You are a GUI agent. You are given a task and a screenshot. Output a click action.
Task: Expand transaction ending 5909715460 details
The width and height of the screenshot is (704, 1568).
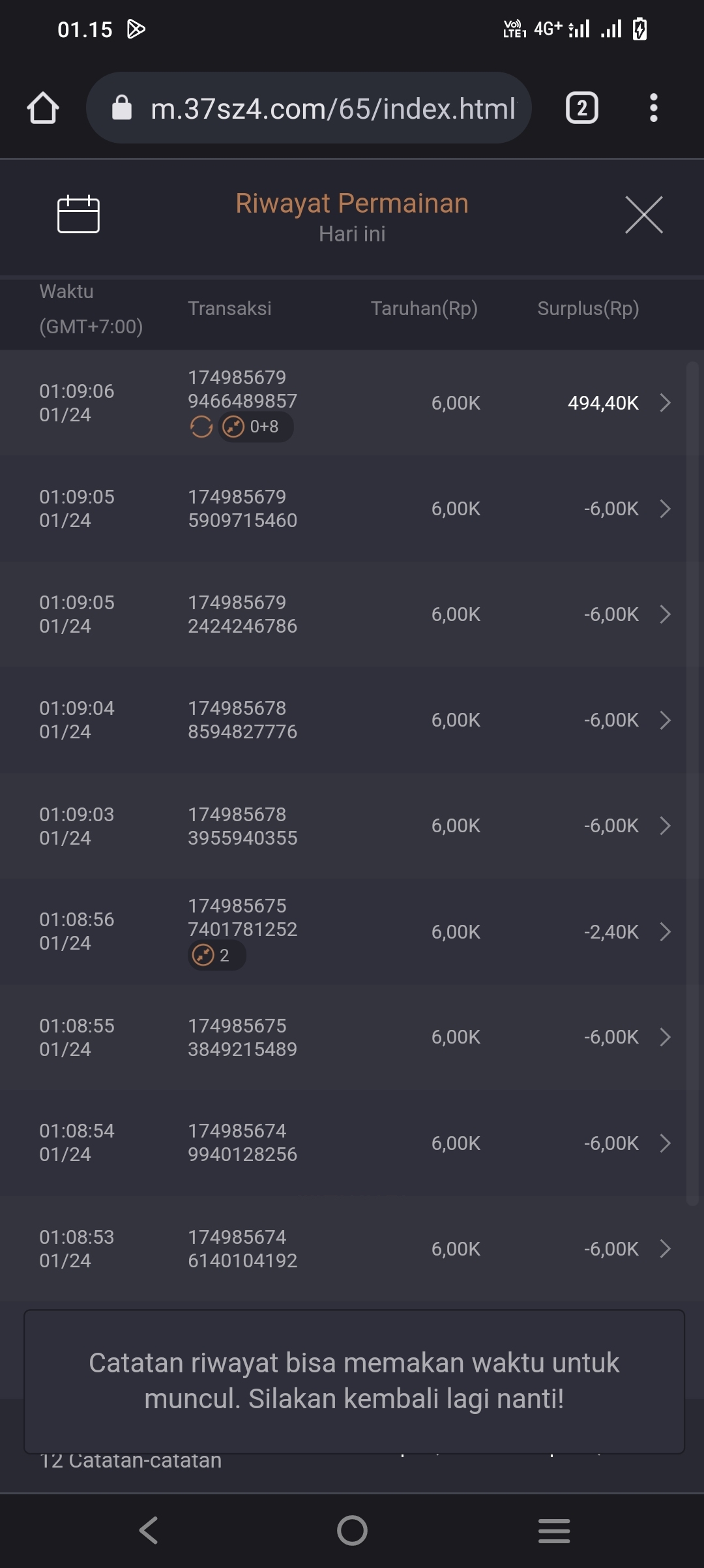(x=665, y=509)
